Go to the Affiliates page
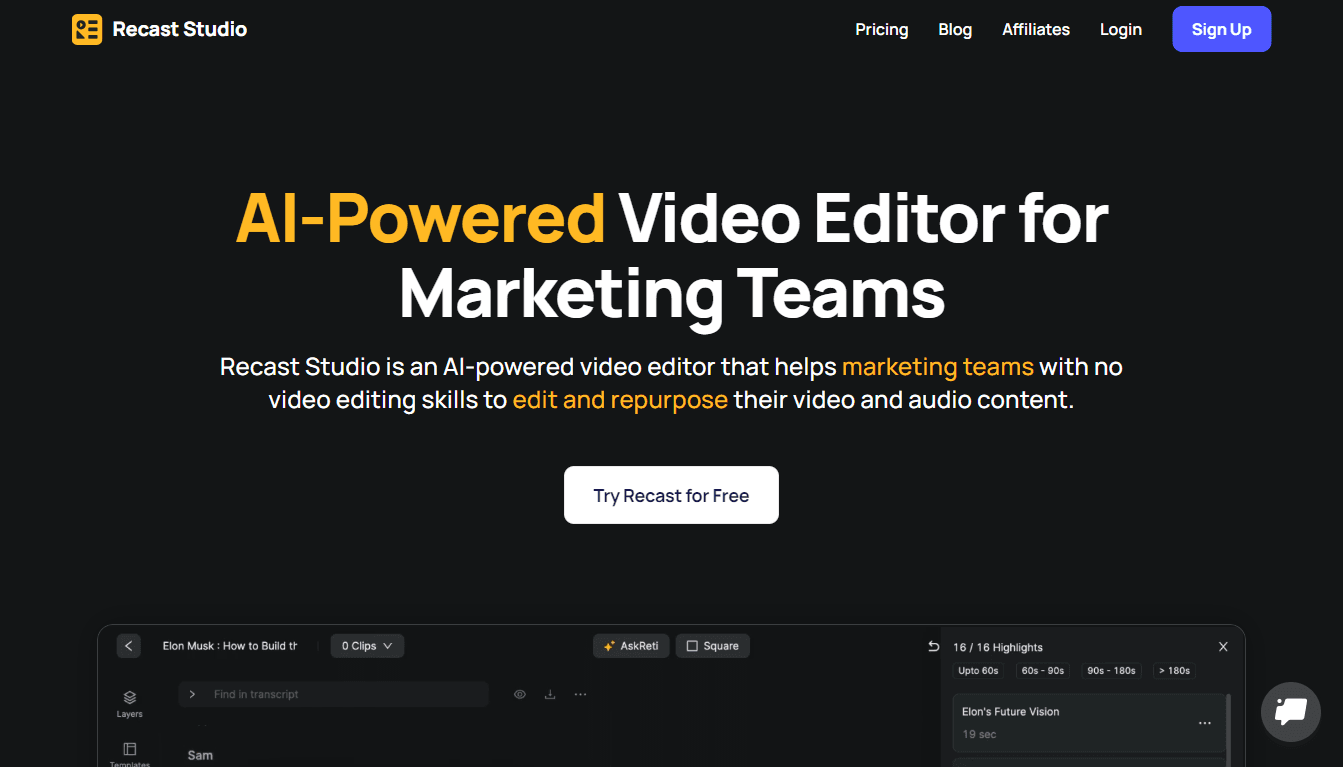Screen dimensions: 1343x767 click(x=1035, y=29)
